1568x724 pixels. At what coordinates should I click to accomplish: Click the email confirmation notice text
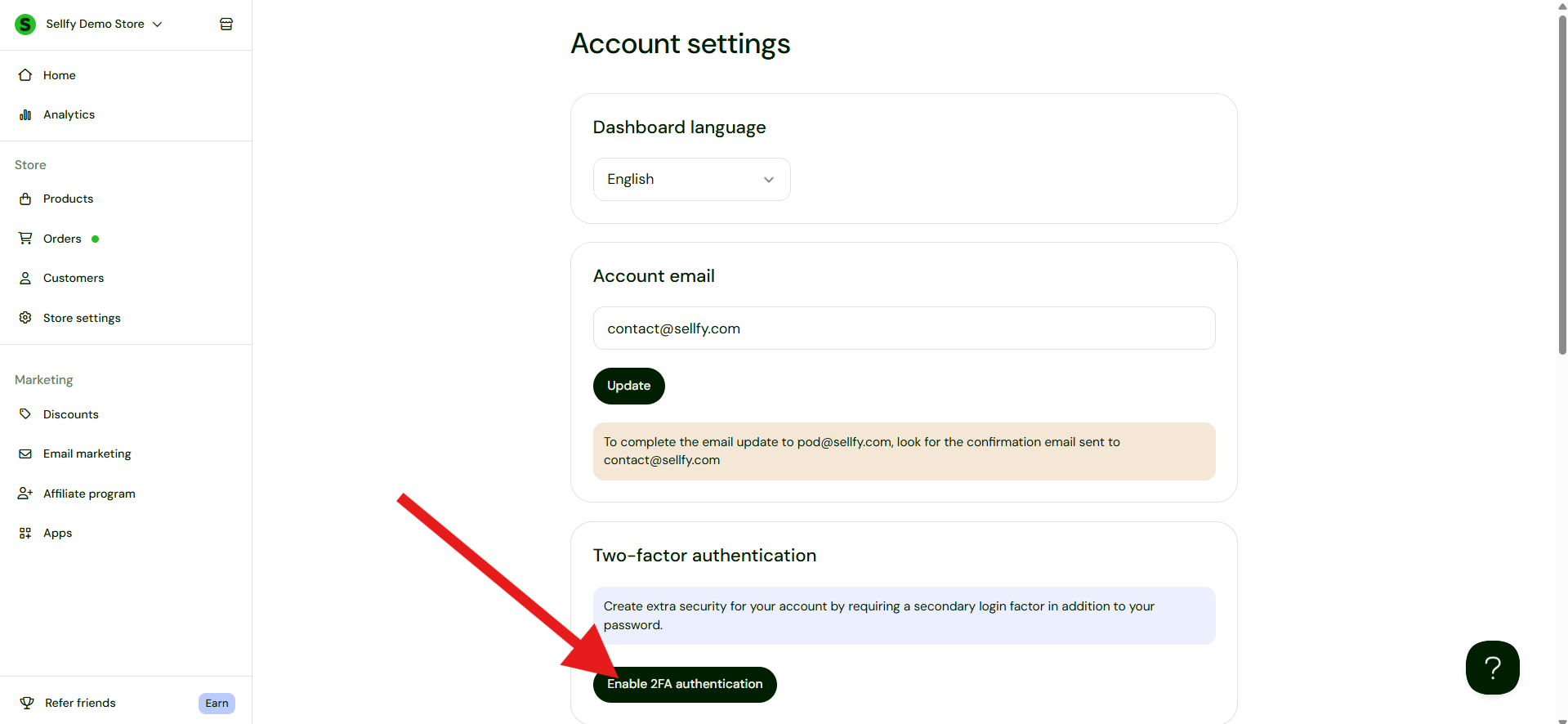point(861,451)
